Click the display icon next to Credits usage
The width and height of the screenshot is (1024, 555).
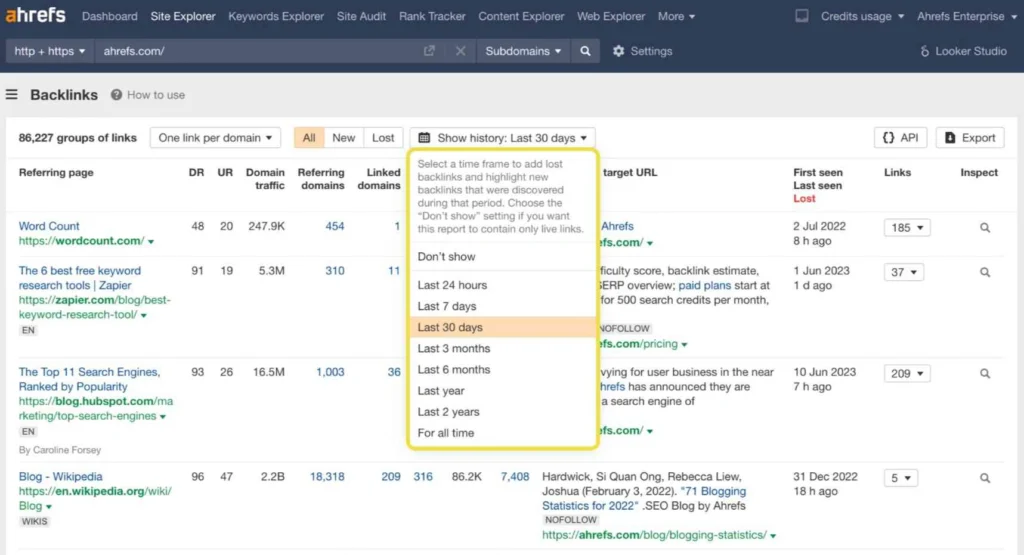point(802,16)
